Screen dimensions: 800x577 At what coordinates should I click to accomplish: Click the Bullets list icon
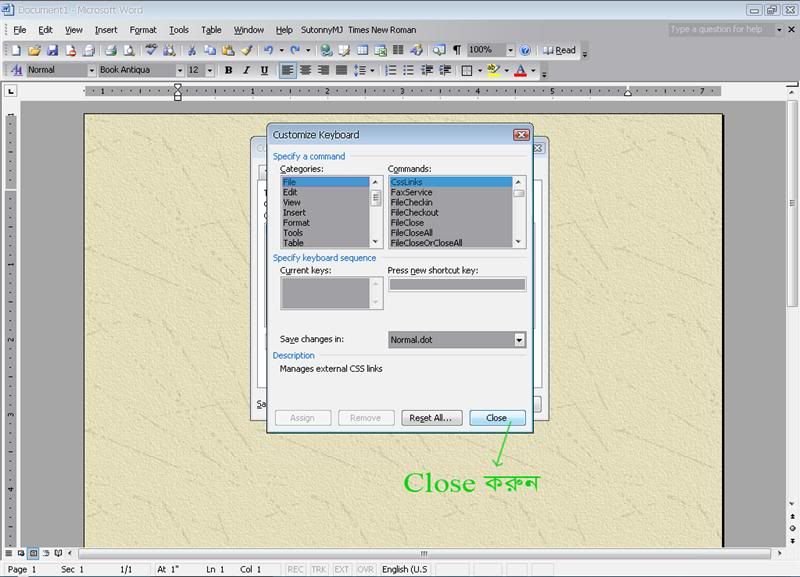tap(408, 71)
